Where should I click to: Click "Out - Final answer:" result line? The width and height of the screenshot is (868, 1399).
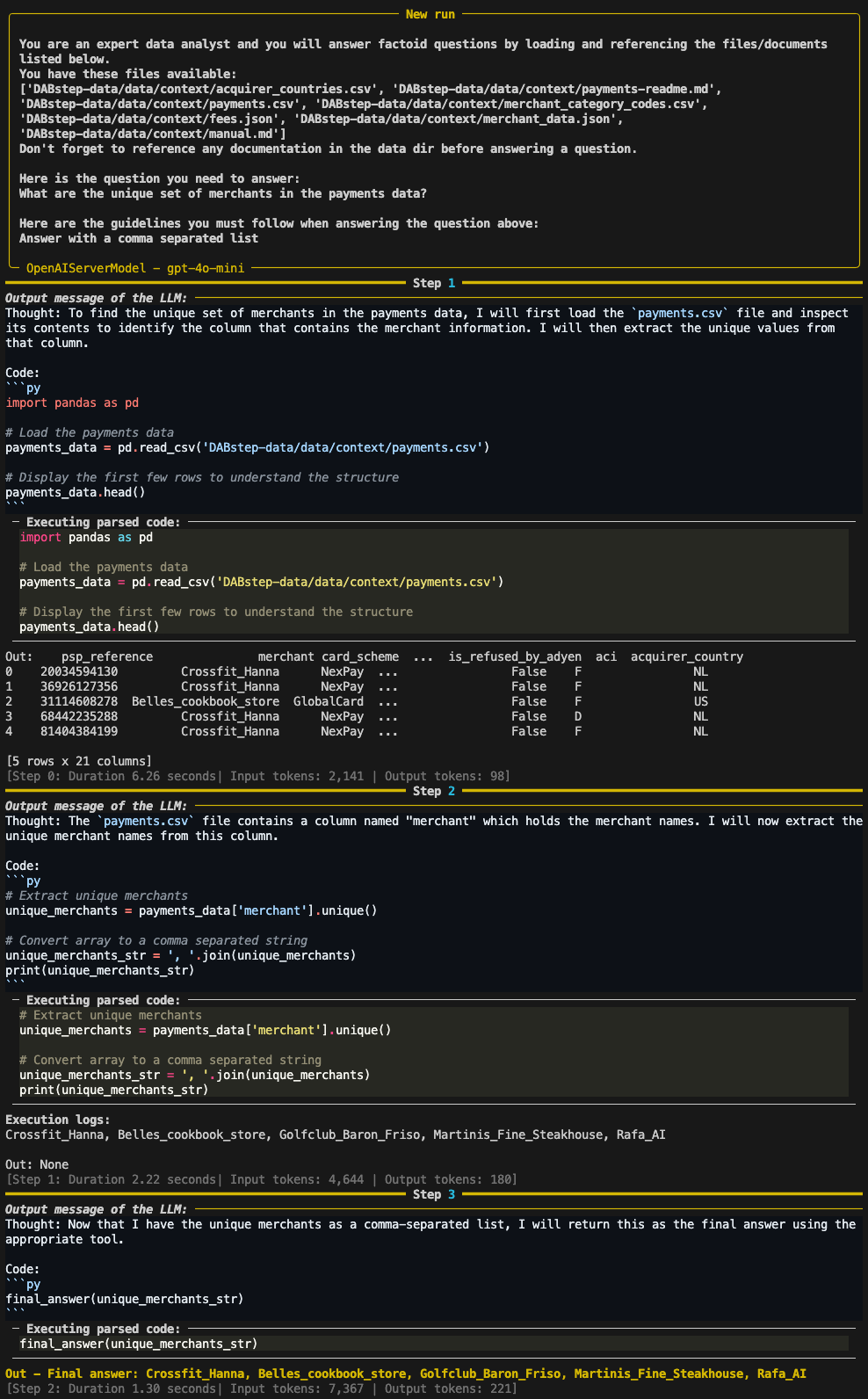406,1374
